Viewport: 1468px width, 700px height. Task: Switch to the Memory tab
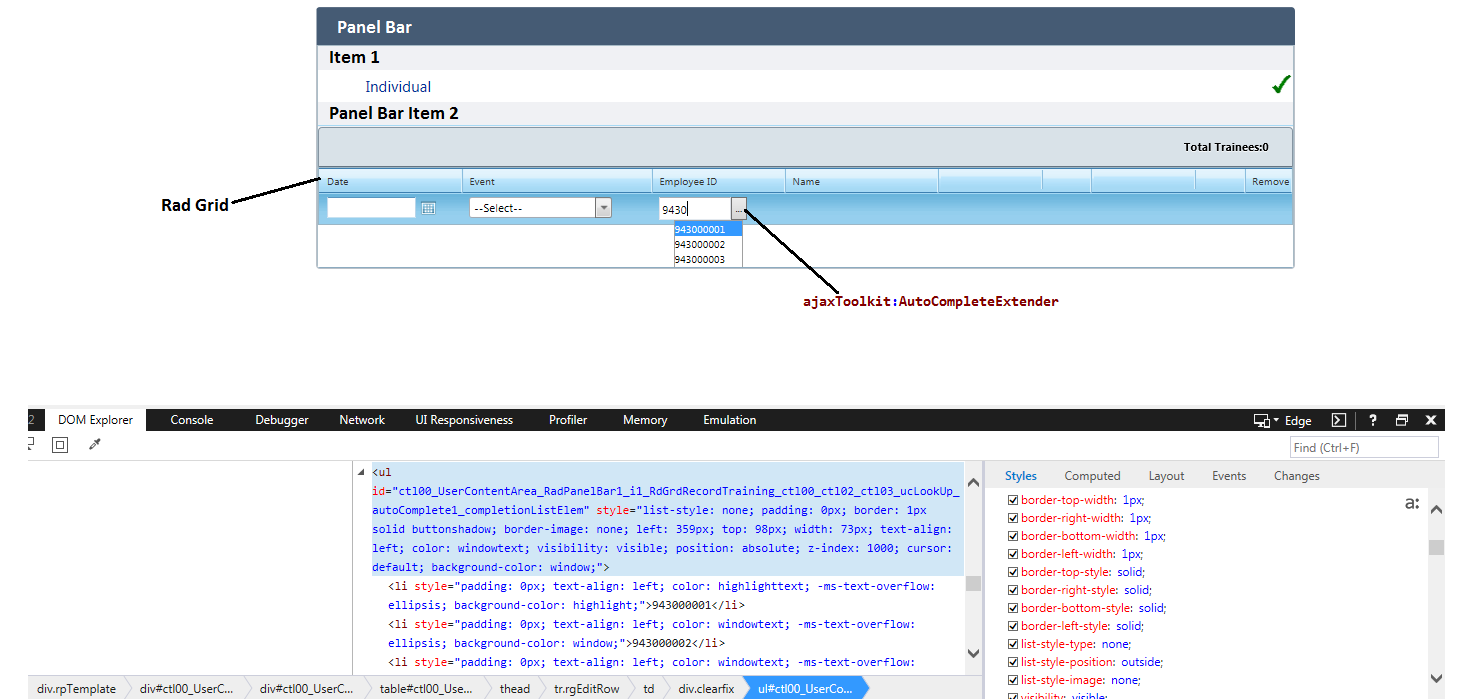tap(645, 420)
